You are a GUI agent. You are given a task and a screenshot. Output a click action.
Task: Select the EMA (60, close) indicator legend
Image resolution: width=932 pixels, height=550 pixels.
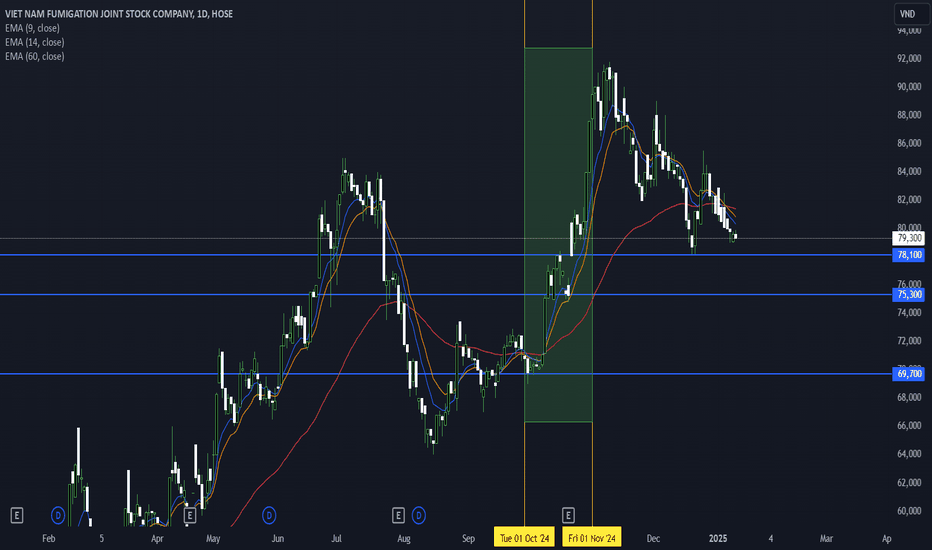34,56
